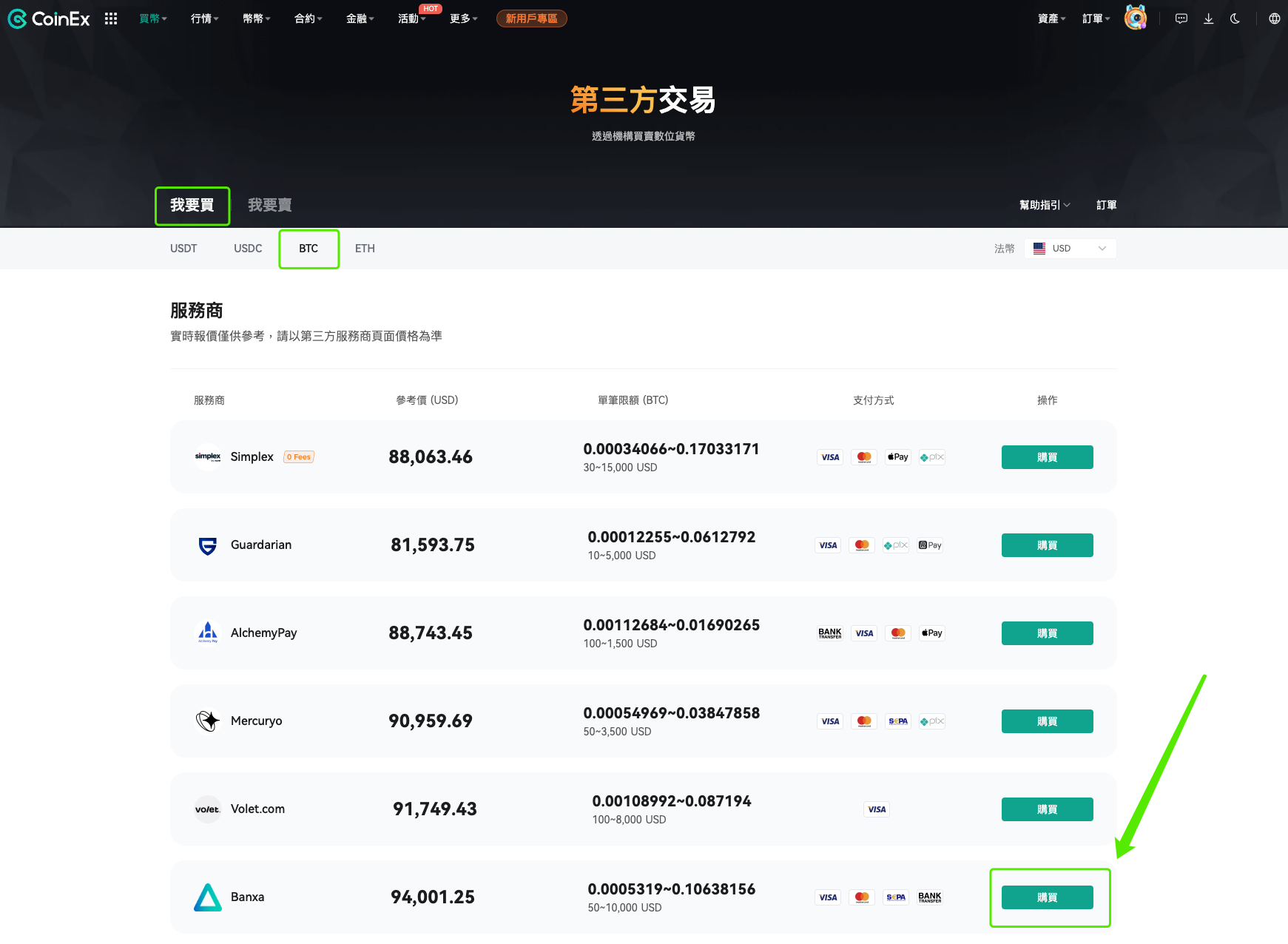Image resolution: width=1288 pixels, height=944 pixels.
Task: Click the Pix icon in Simplex row
Action: coord(932,457)
